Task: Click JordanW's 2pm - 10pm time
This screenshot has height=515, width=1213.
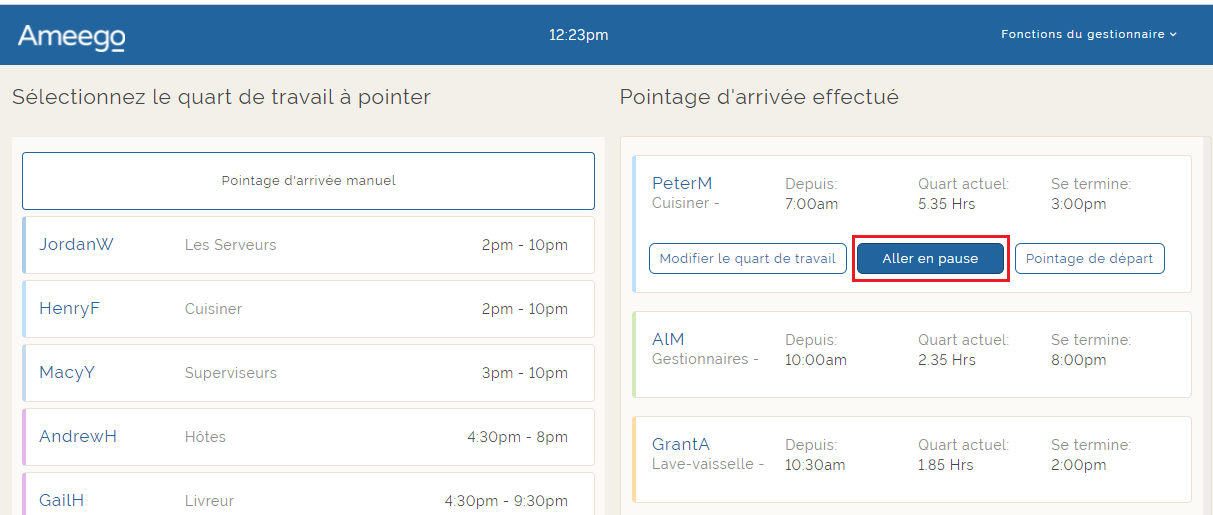Action: coord(524,245)
